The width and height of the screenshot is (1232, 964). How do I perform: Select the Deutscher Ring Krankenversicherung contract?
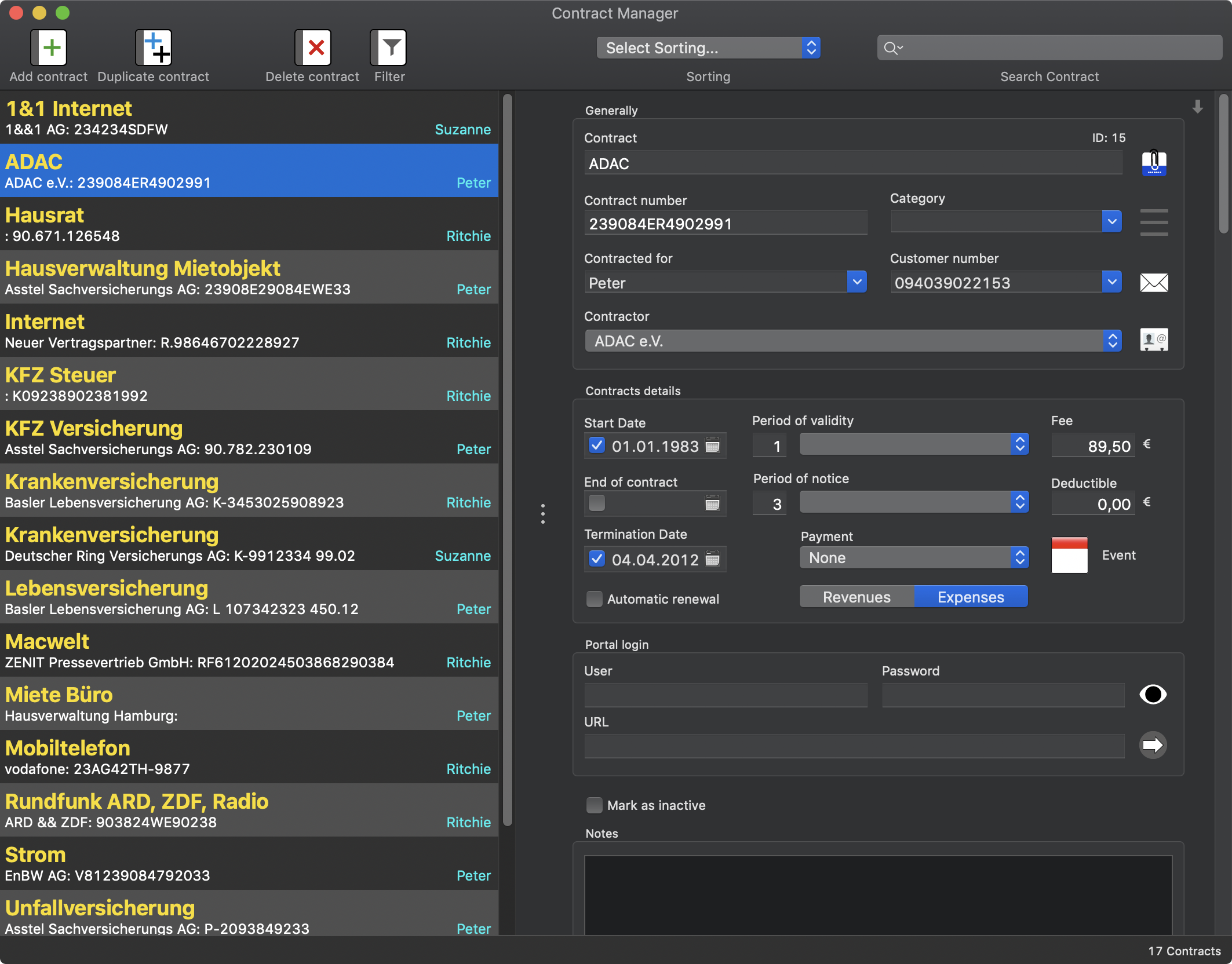pos(249,544)
